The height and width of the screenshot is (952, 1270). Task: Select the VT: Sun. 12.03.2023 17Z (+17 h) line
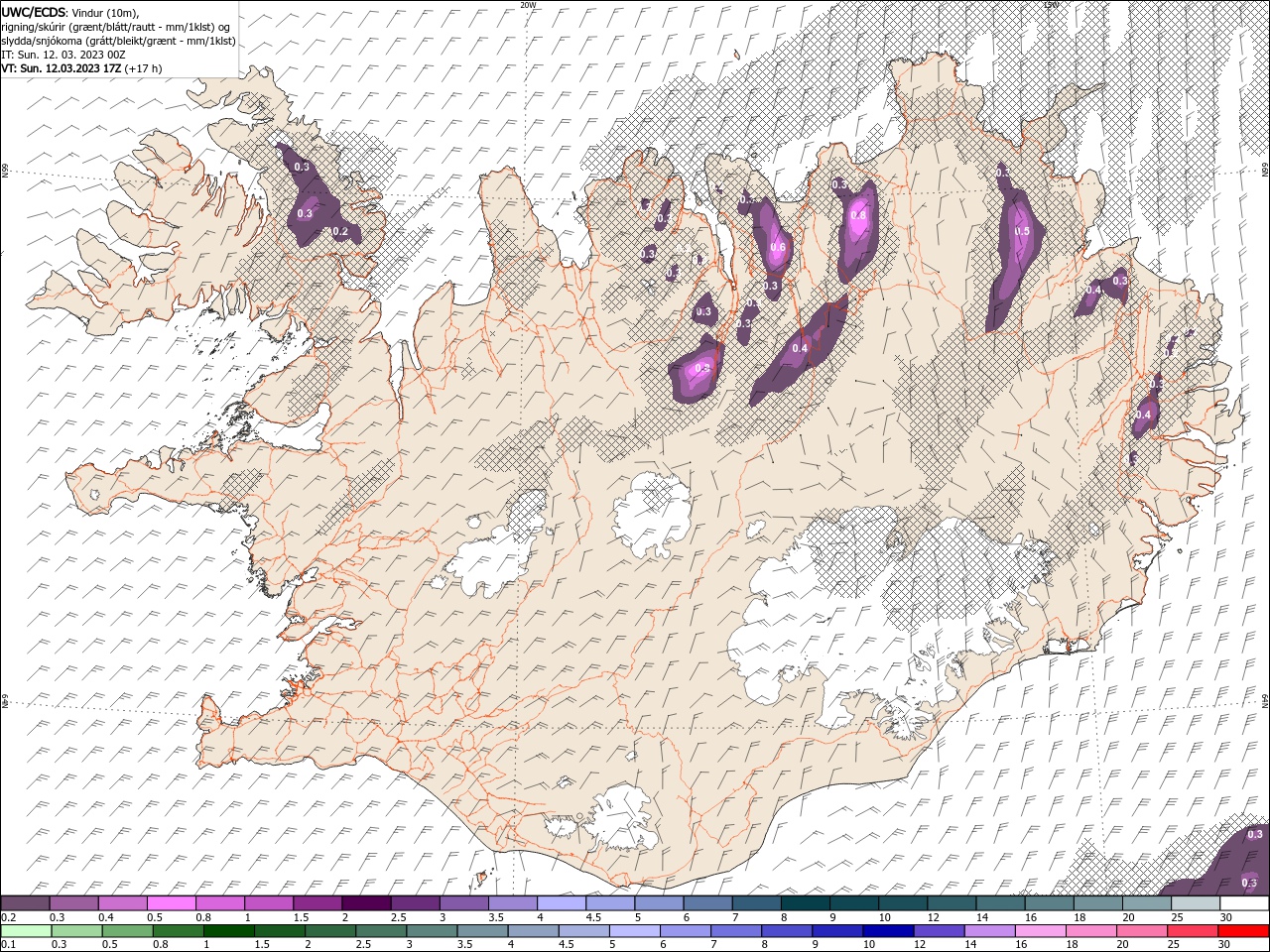81,68
